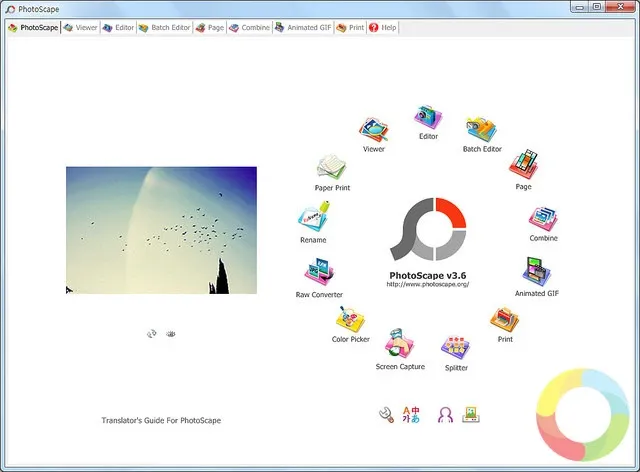Image resolution: width=640 pixels, height=472 pixels.
Task: Open the Help tab
Action: (383, 28)
